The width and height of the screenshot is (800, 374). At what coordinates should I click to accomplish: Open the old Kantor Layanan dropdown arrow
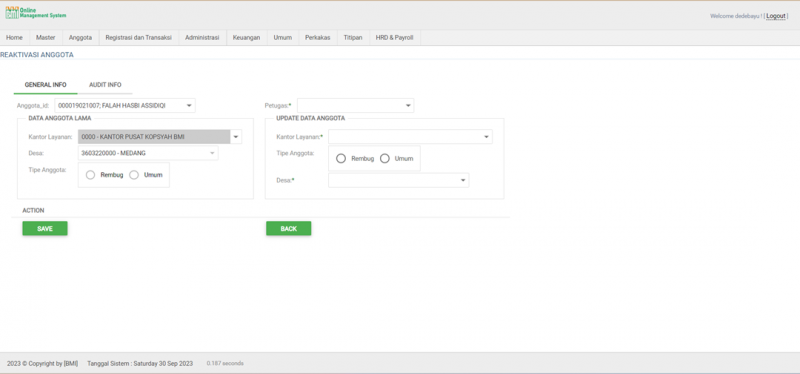pos(236,137)
